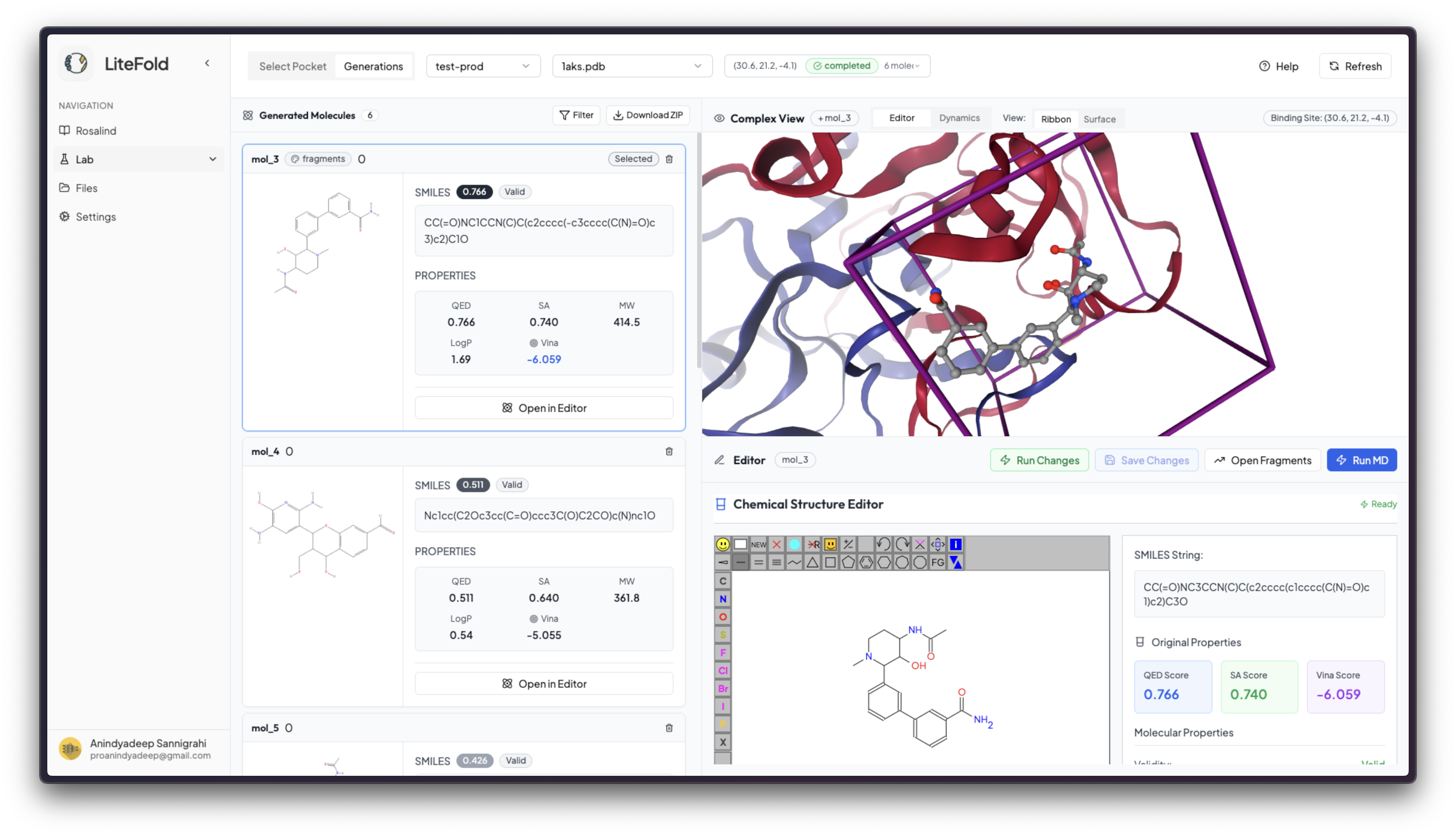Click the Filter button

coord(576,115)
